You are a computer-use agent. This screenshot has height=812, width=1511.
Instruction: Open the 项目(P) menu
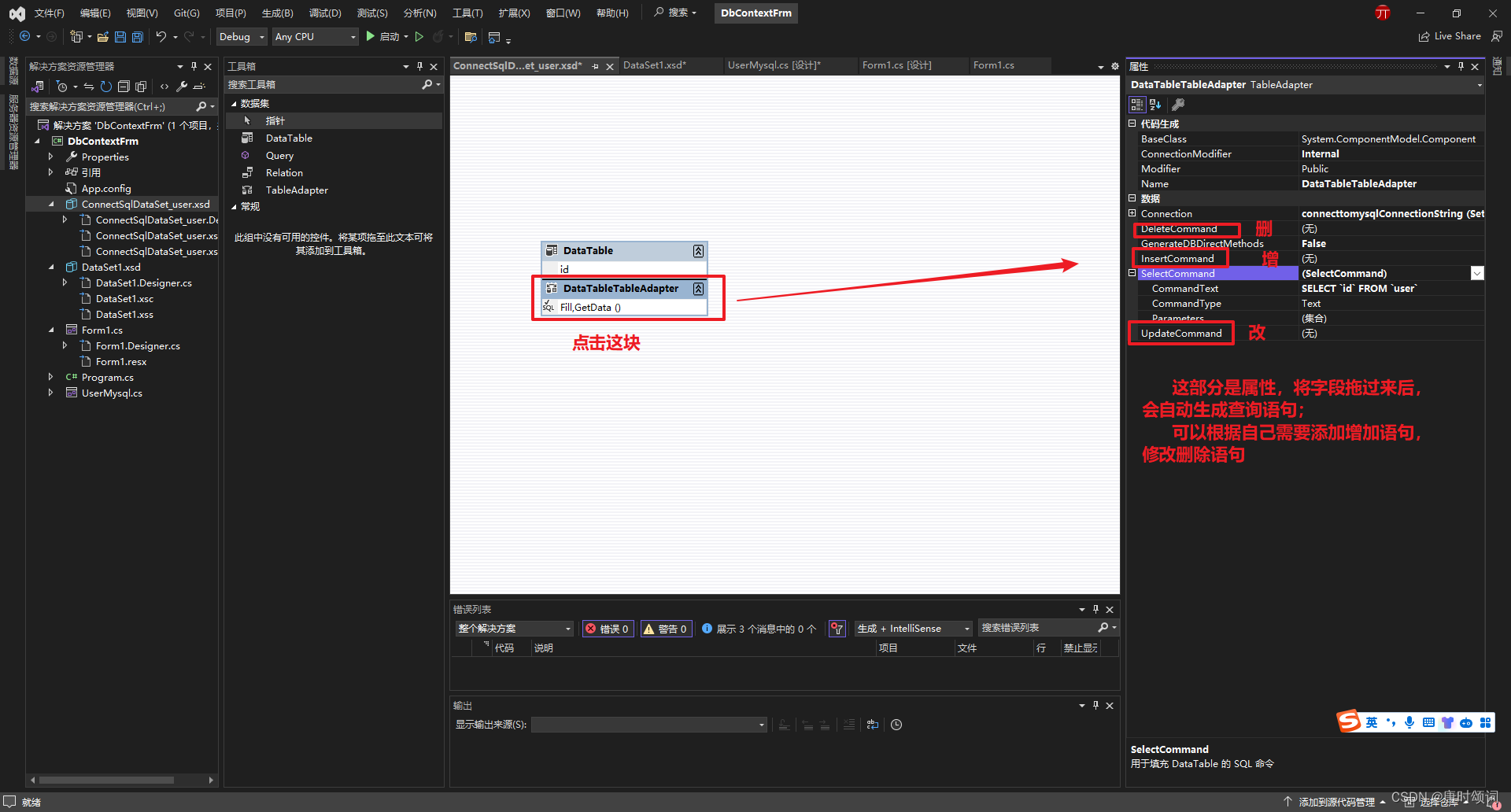click(230, 13)
